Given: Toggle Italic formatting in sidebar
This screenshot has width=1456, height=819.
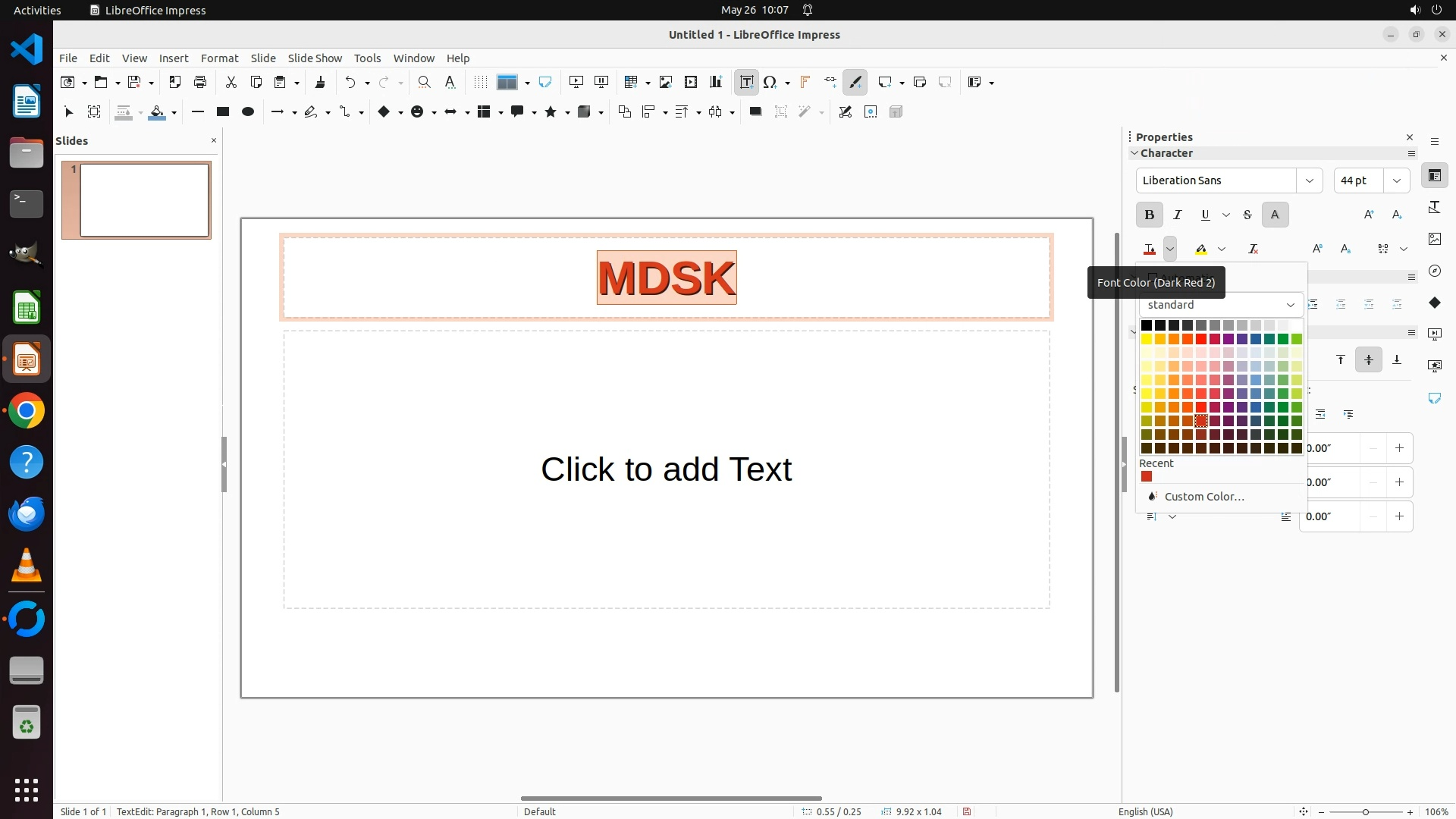Looking at the screenshot, I should 1177,215.
